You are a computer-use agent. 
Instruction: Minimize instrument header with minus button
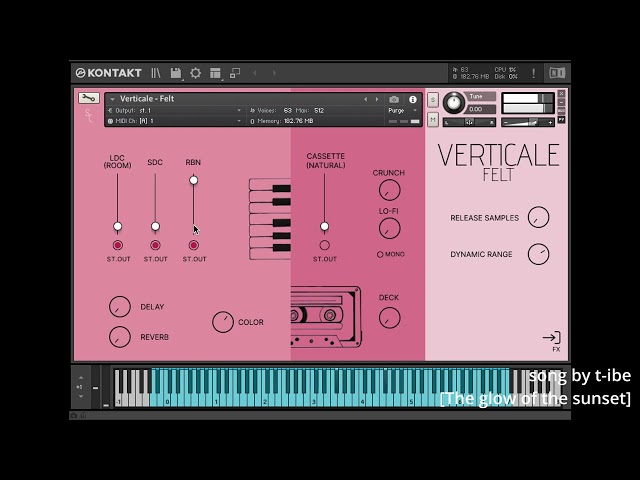pyautogui.click(x=561, y=102)
